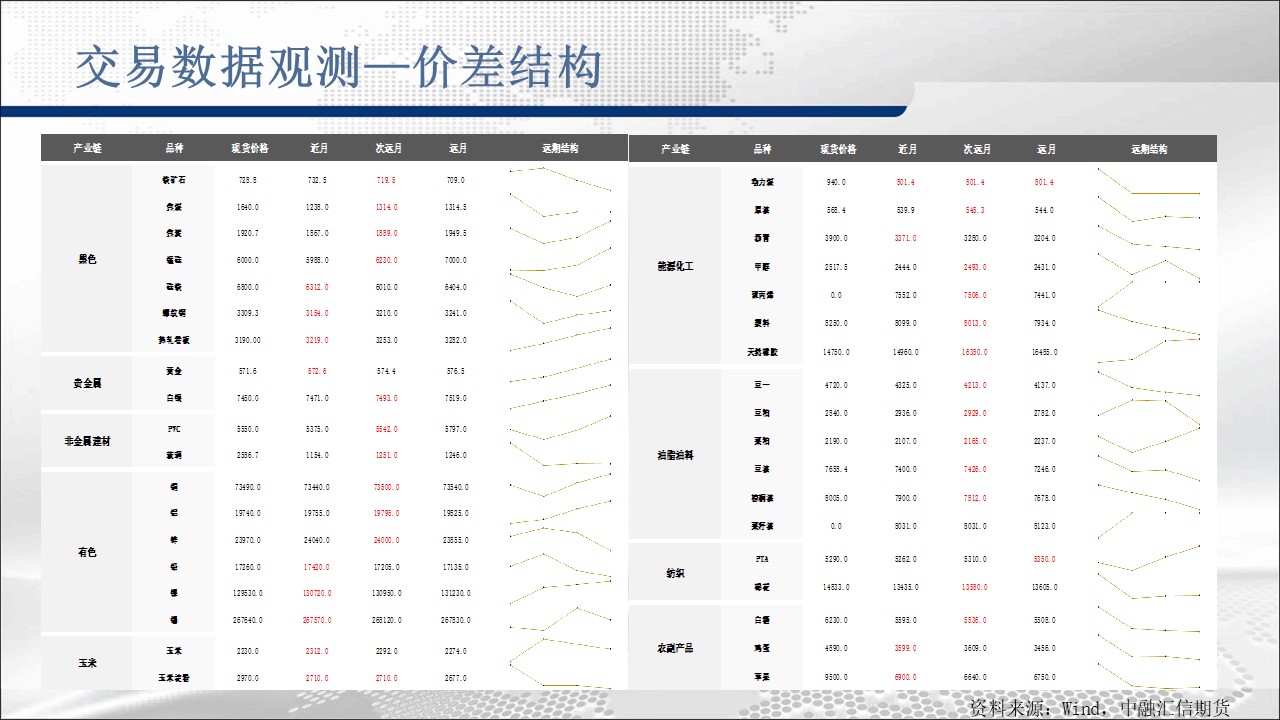This screenshot has height=720, width=1280.
Task: Click the slide title 交易数据观测—价差结构
Action: click(339, 69)
